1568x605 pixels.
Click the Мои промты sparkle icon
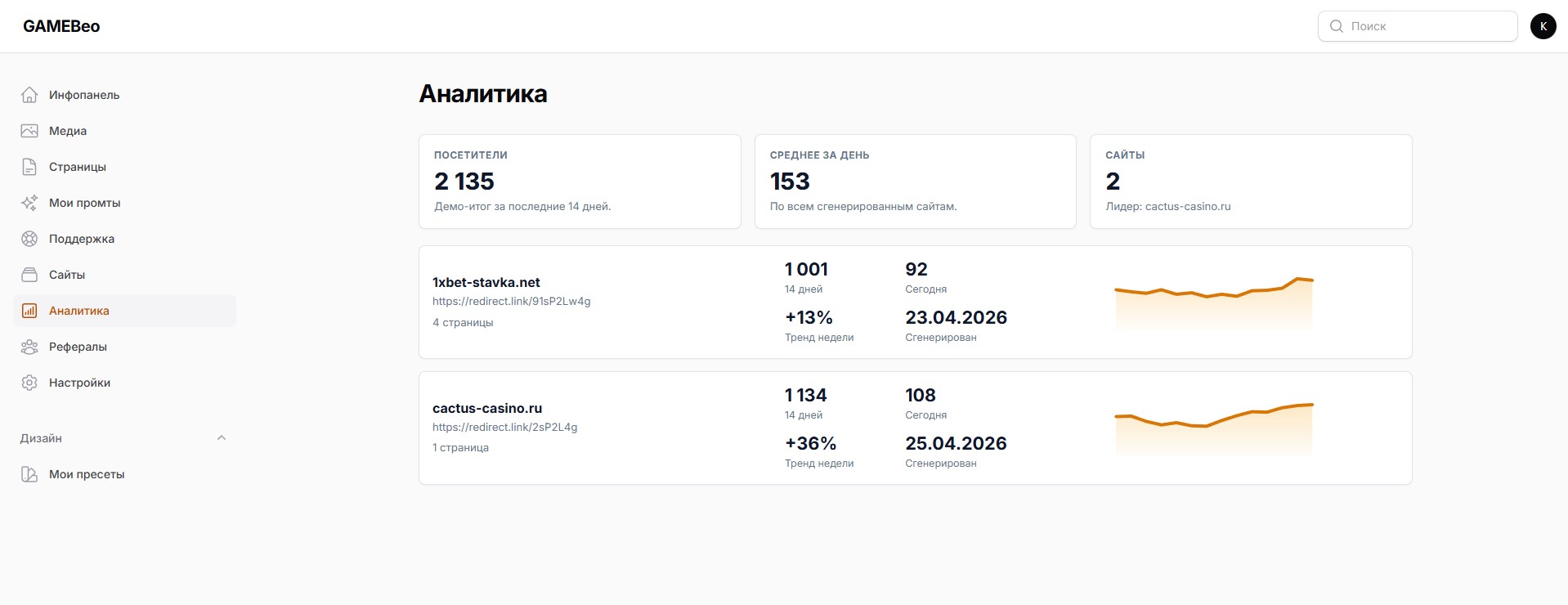pos(29,203)
